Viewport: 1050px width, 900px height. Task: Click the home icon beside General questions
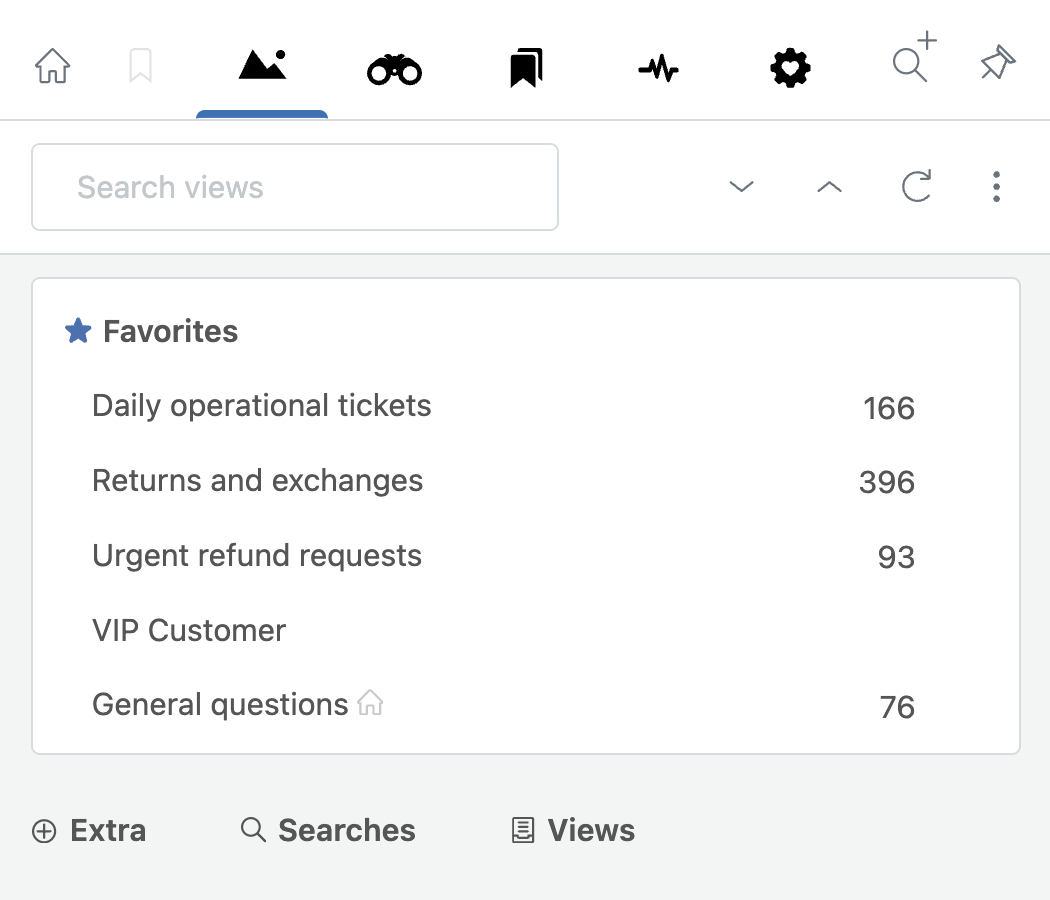point(371,703)
